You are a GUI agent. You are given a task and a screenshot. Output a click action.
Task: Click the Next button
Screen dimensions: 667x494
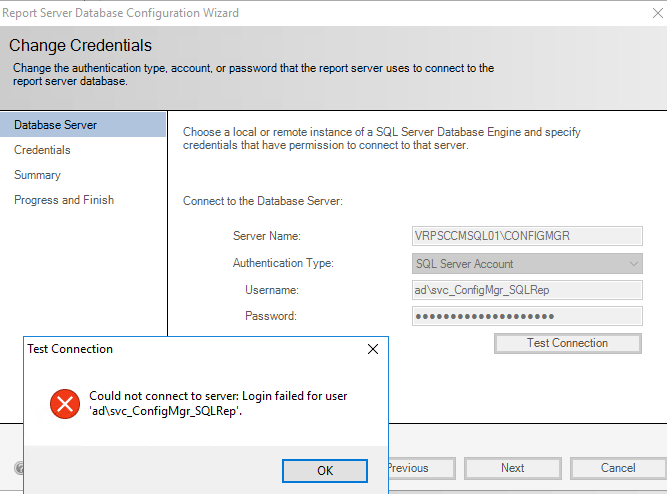point(513,468)
